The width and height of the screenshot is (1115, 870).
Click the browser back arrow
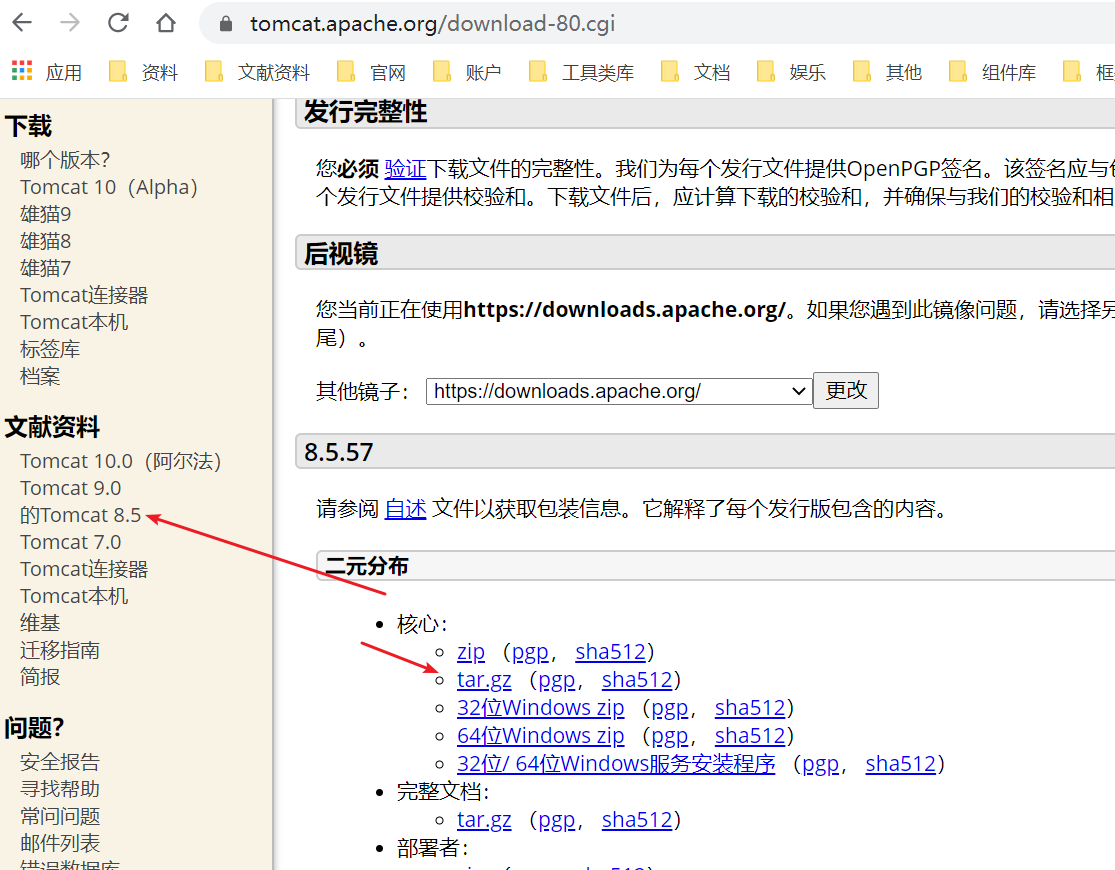[x=22, y=23]
